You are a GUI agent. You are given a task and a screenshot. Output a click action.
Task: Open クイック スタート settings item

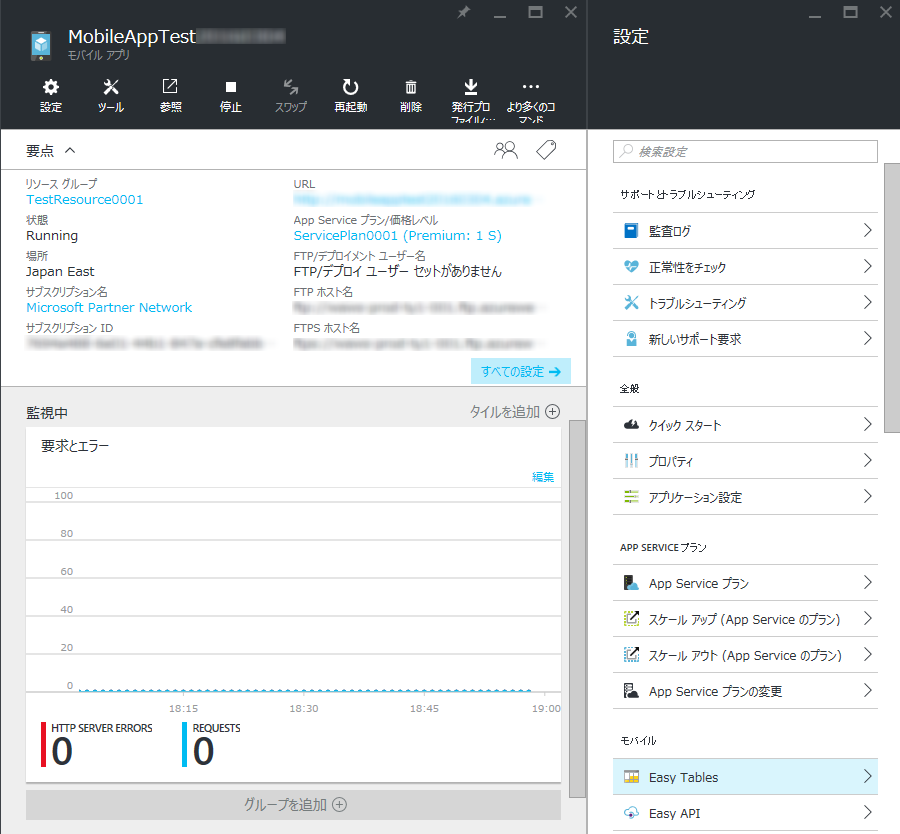pos(745,425)
